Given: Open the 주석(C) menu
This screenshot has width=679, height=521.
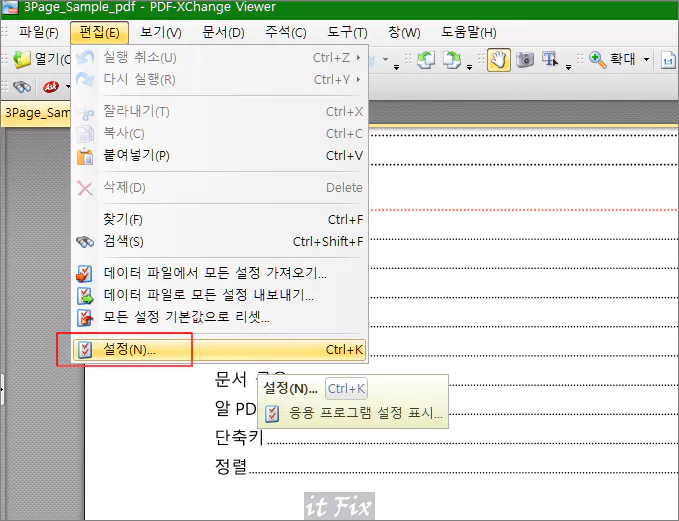Looking at the screenshot, I should (x=286, y=32).
